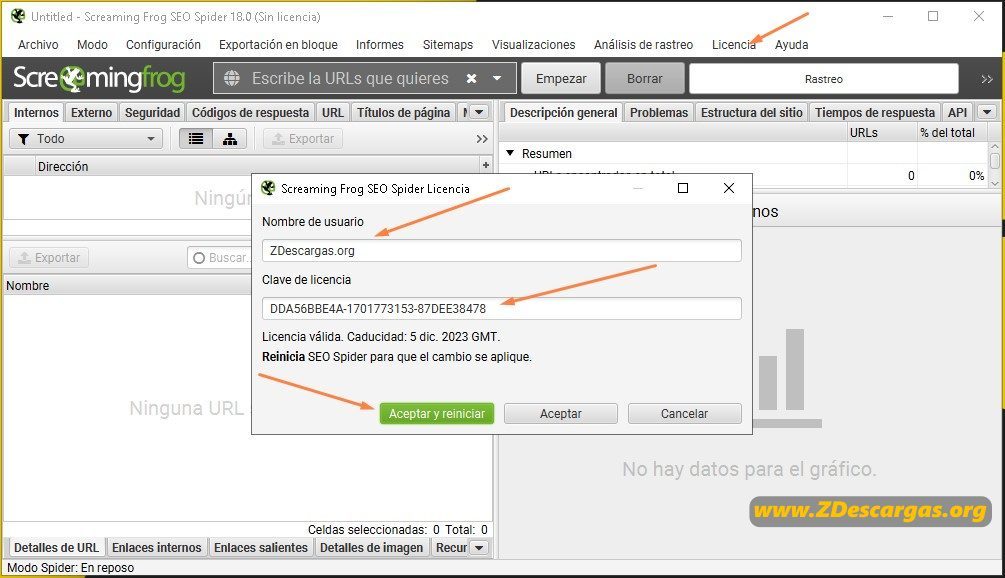This screenshot has height=578, width=1005.
Task: Click the % del total column header
Action: pos(952,133)
